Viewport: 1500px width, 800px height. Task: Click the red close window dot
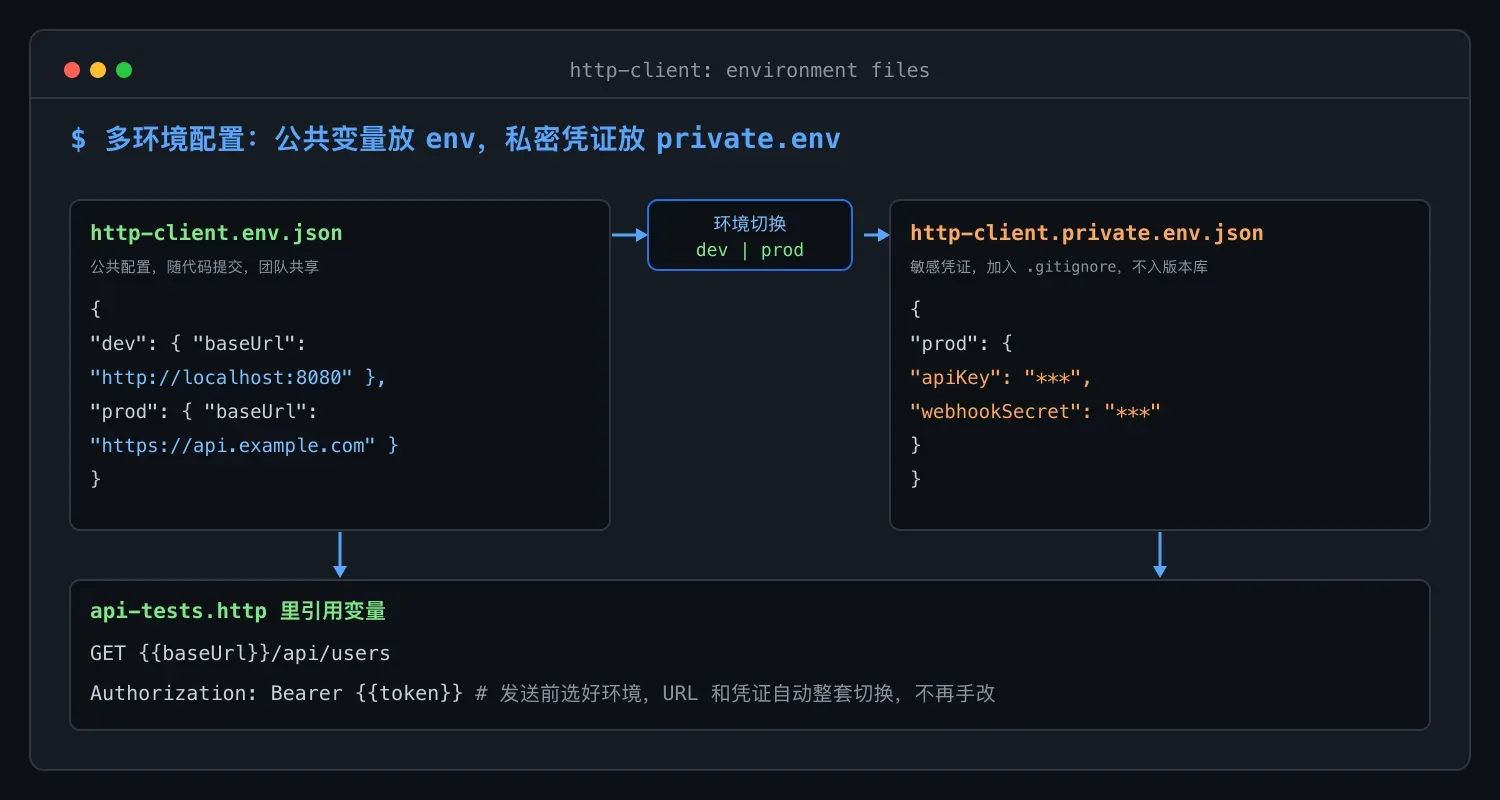(72, 70)
